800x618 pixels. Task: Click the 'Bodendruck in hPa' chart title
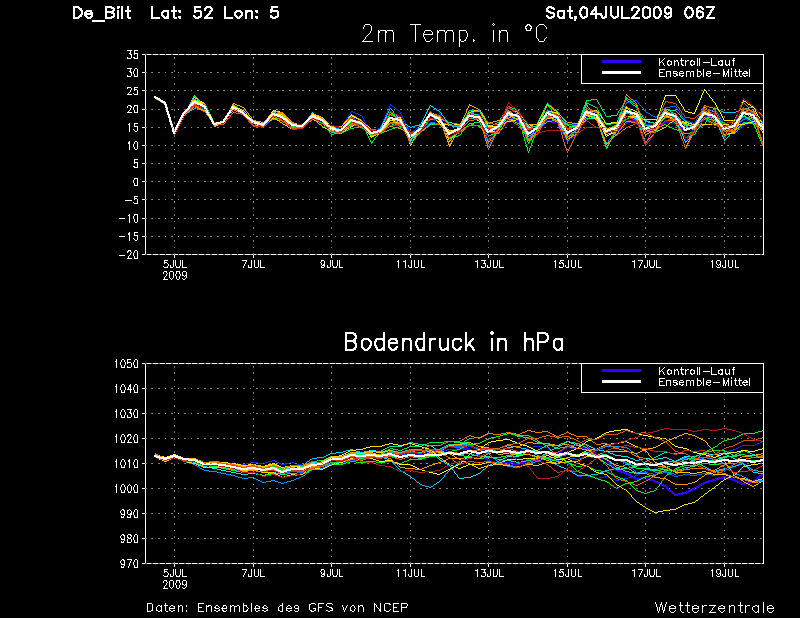click(x=454, y=342)
